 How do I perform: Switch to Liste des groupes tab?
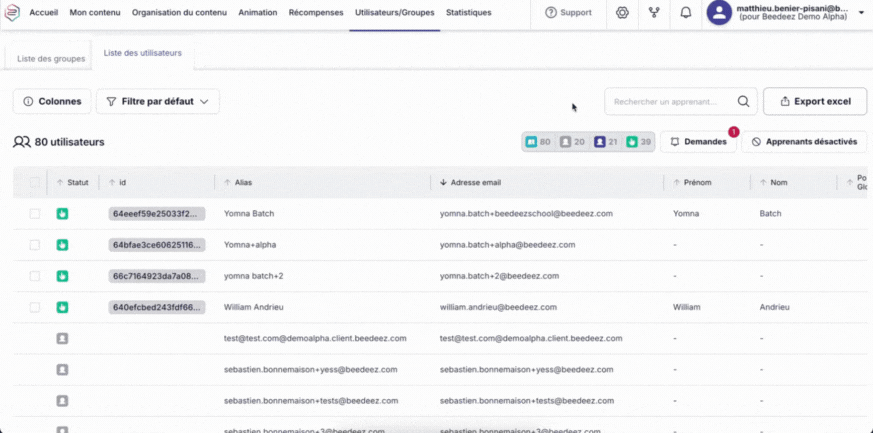click(51, 59)
